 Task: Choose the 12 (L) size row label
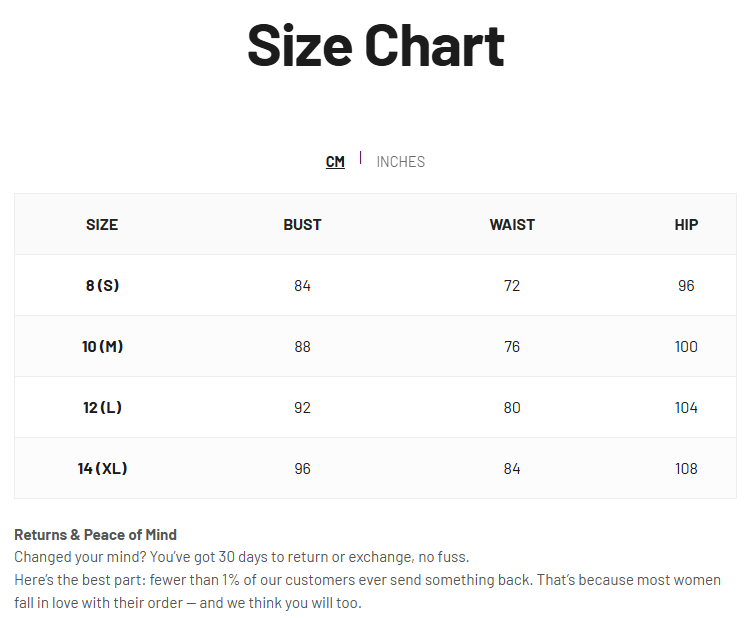[102, 408]
